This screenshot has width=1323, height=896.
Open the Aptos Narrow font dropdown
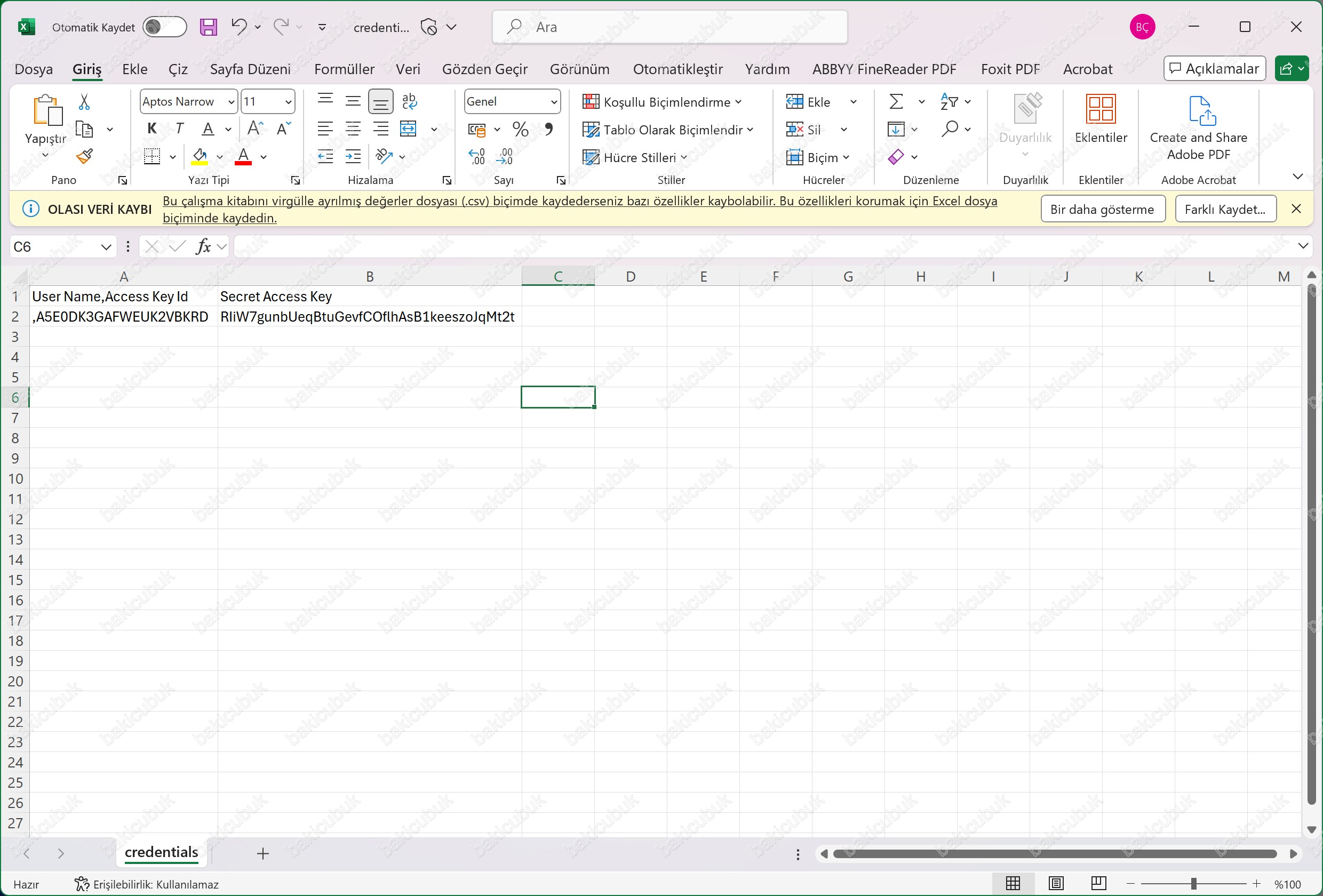(x=231, y=102)
